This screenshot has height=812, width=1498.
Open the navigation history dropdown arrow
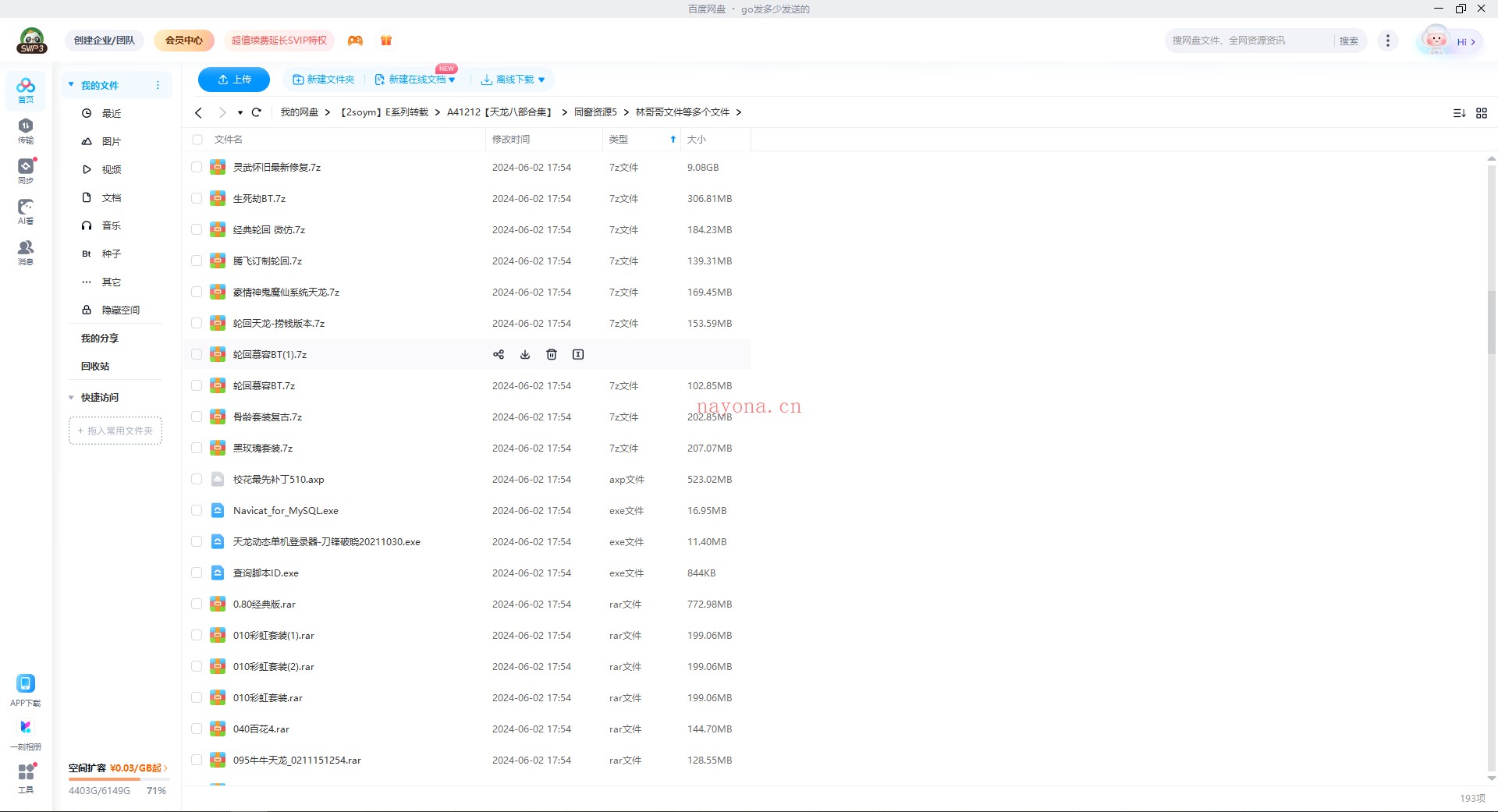click(x=240, y=112)
